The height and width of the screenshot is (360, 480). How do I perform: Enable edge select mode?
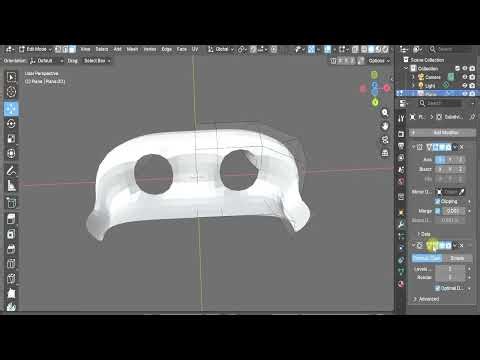[65, 49]
